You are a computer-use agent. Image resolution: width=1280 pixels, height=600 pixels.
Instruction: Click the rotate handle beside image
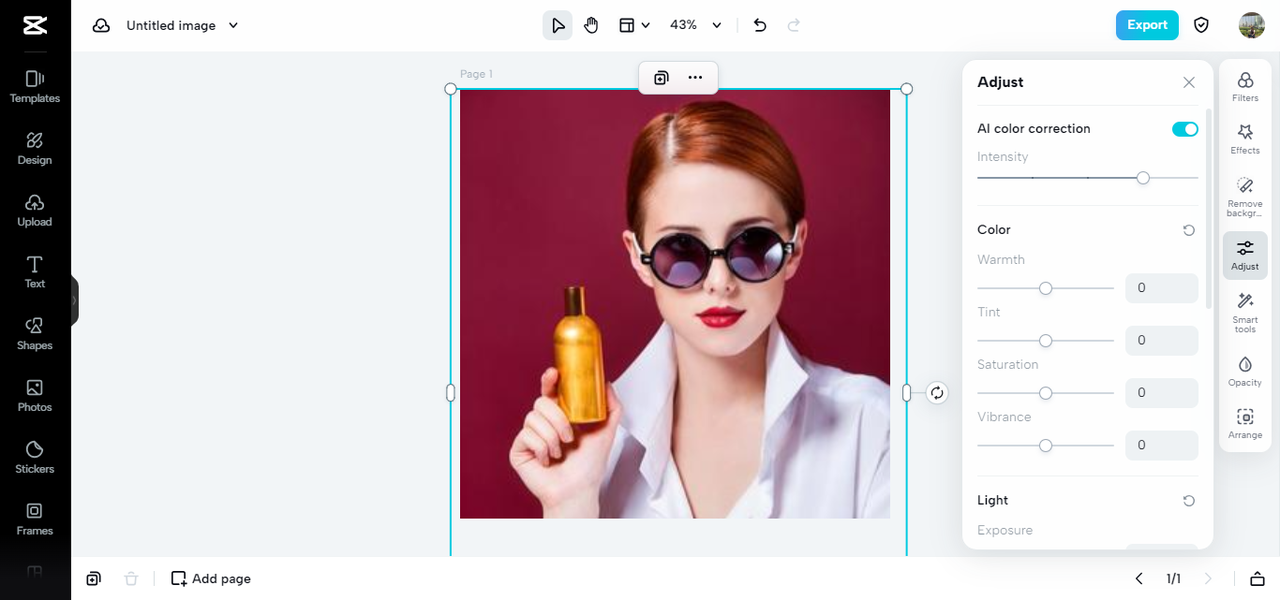click(x=937, y=393)
